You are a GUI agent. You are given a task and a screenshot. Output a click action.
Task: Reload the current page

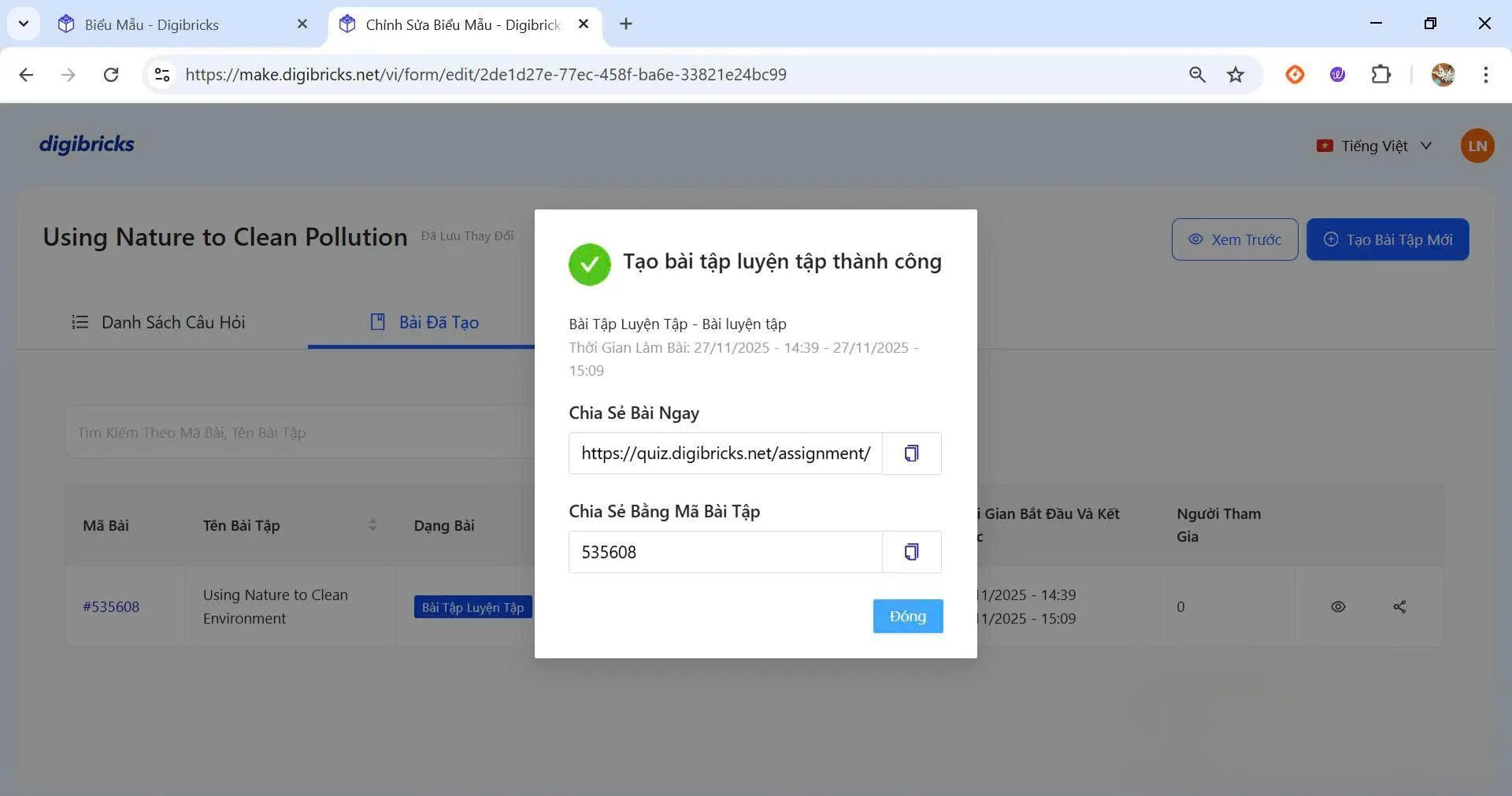tap(111, 75)
